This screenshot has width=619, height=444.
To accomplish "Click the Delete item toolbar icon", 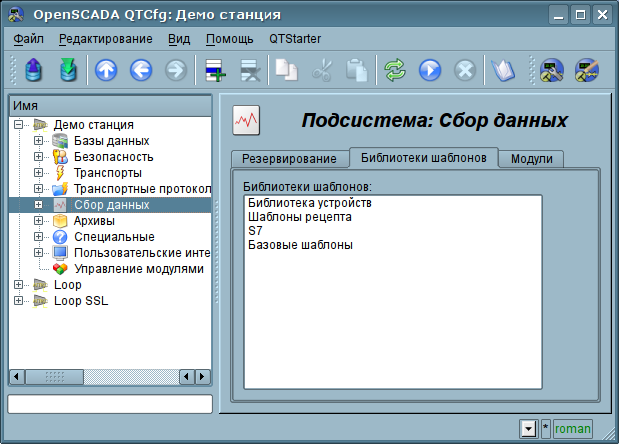I will (250, 70).
